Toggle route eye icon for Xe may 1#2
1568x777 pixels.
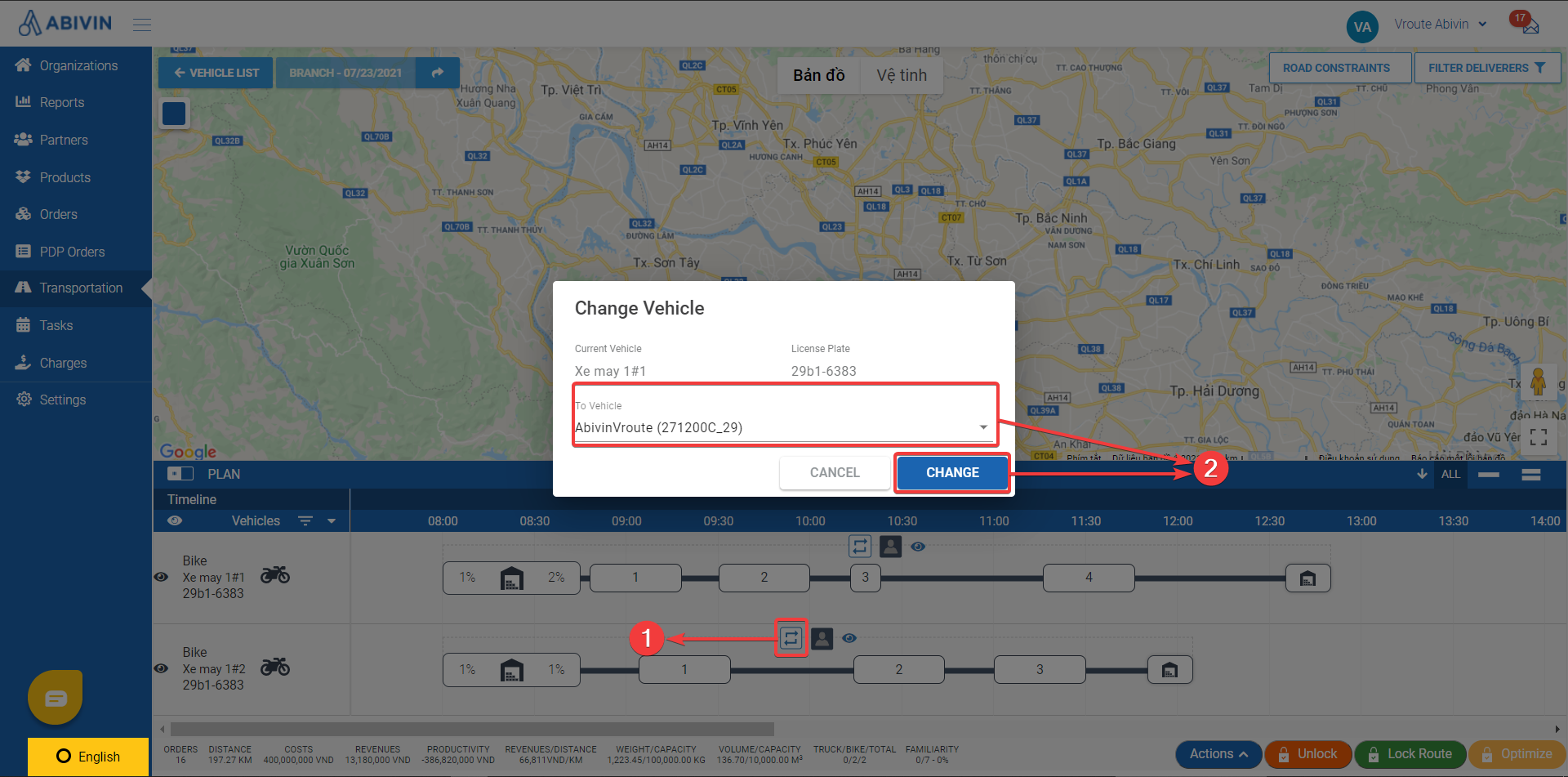point(849,638)
